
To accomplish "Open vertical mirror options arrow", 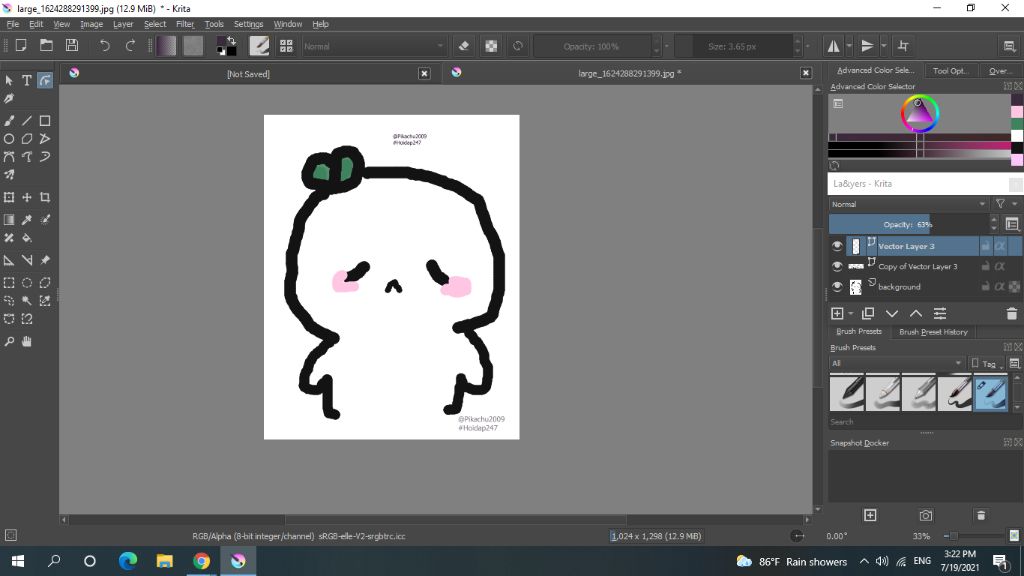I will click(884, 46).
